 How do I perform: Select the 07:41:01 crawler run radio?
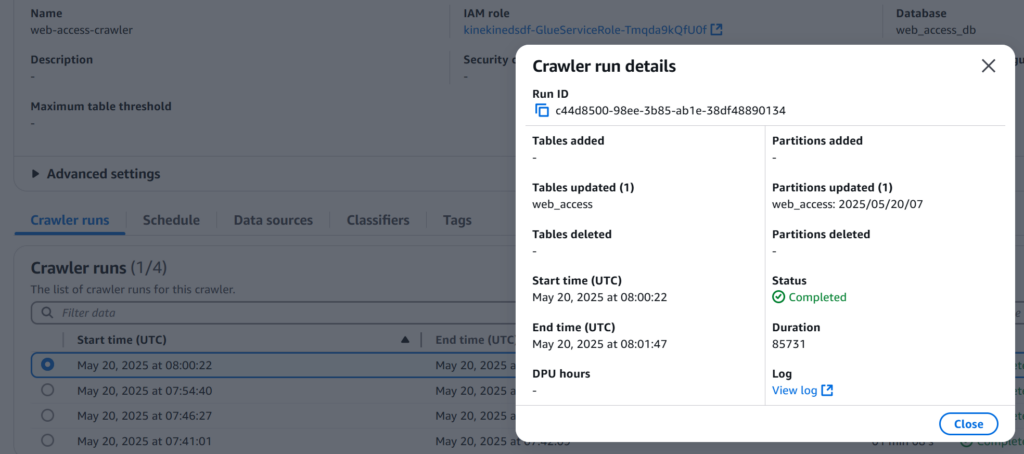[48, 440]
